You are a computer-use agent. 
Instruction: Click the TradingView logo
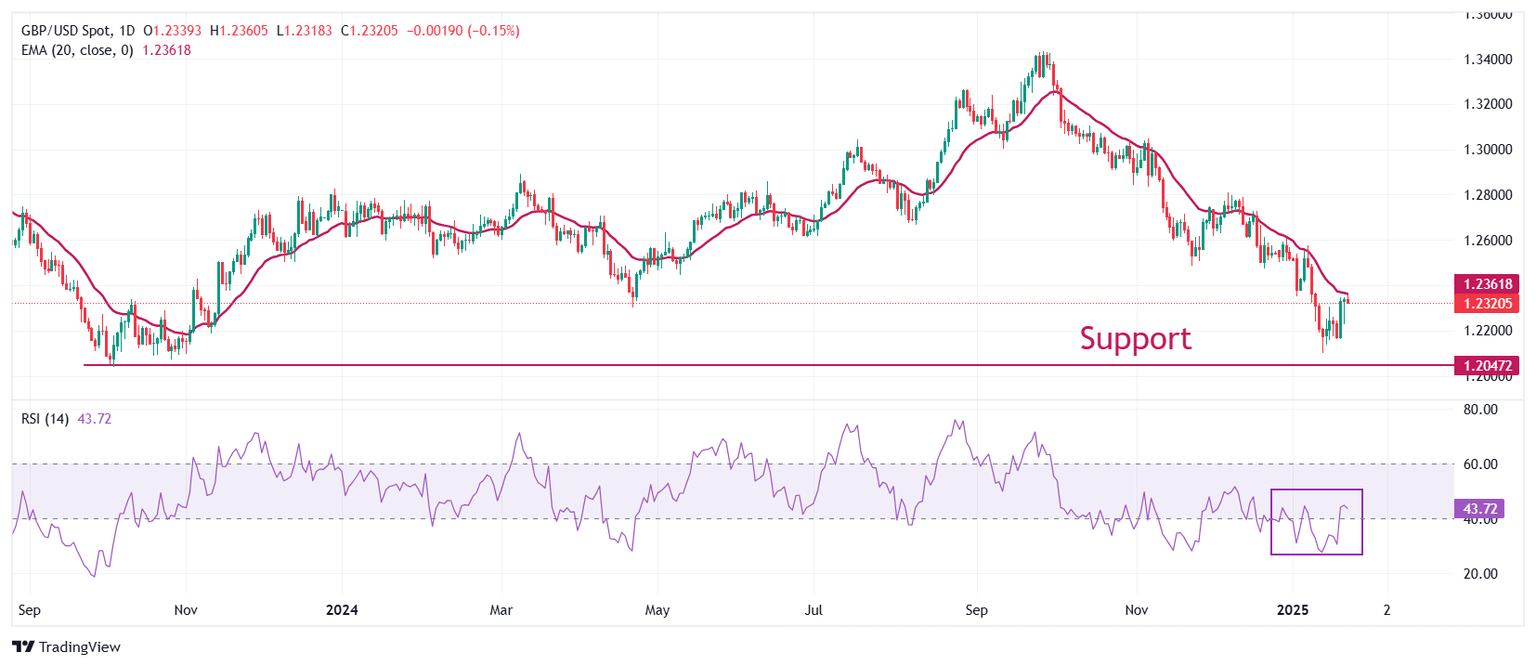pyautogui.click(x=62, y=647)
